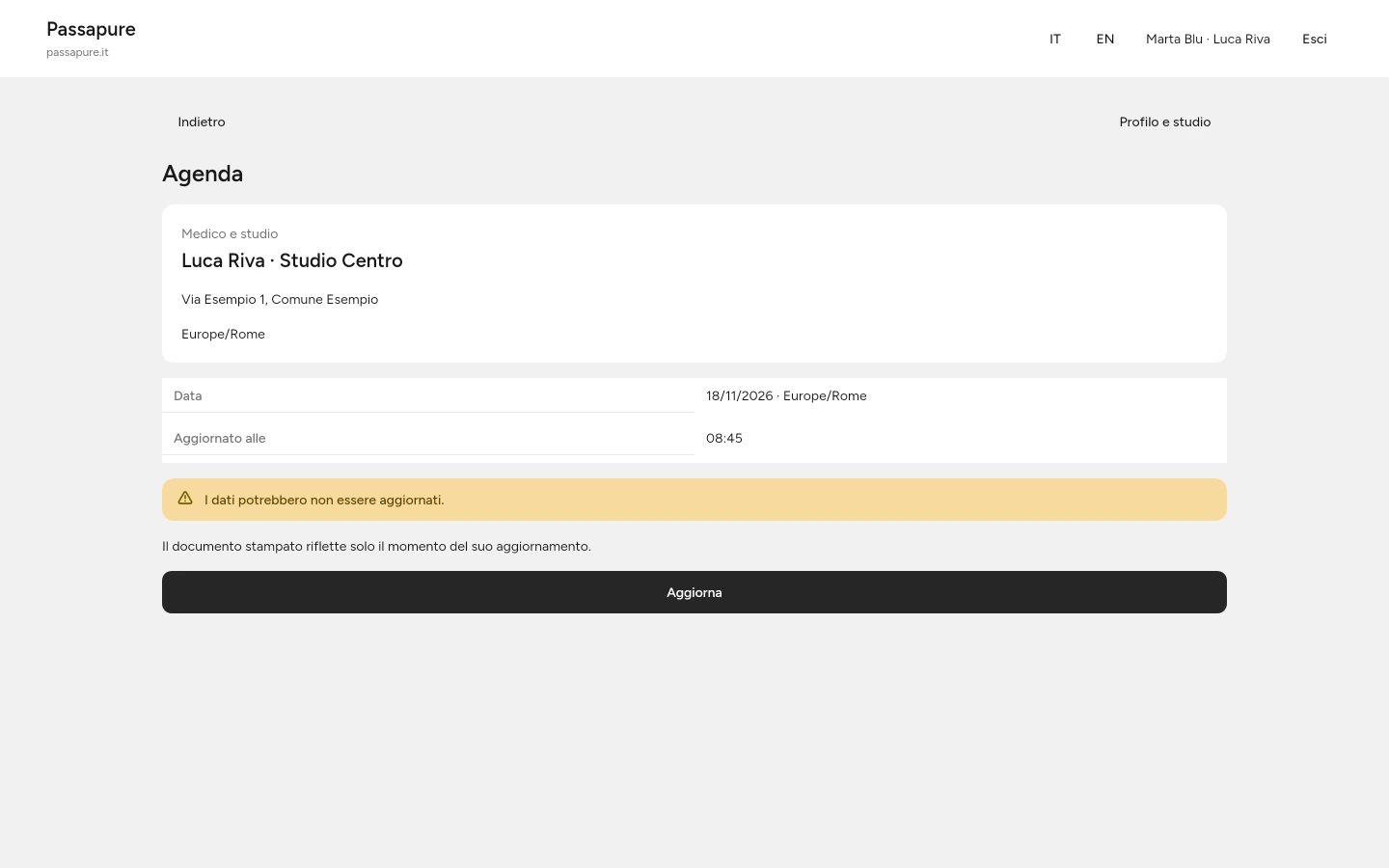Viewport: 1389px width, 868px height.
Task: Click the address Via Esempio 1, Comune Esempio
Action: [x=280, y=299]
